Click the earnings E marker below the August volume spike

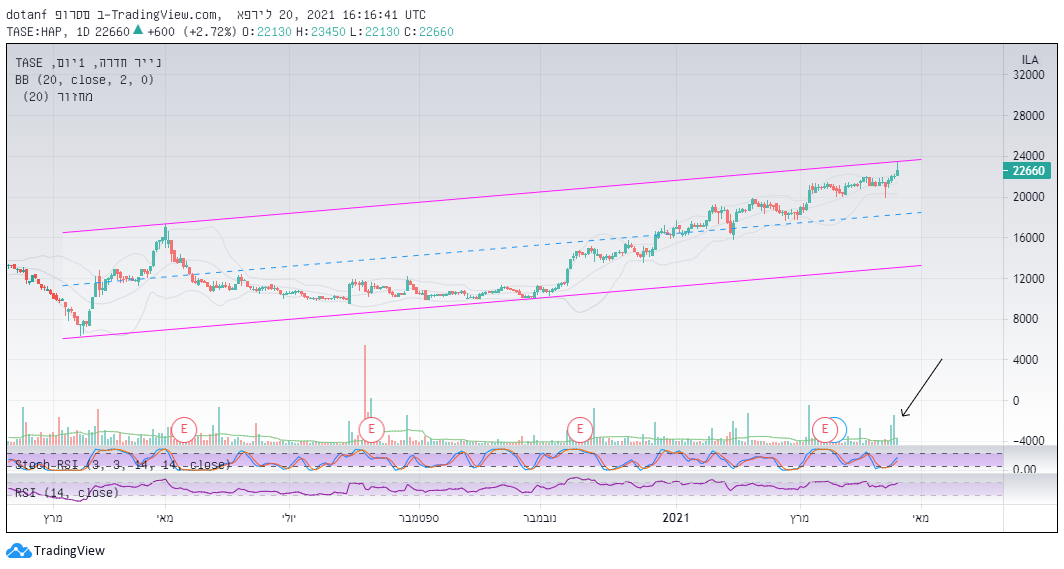[371, 429]
